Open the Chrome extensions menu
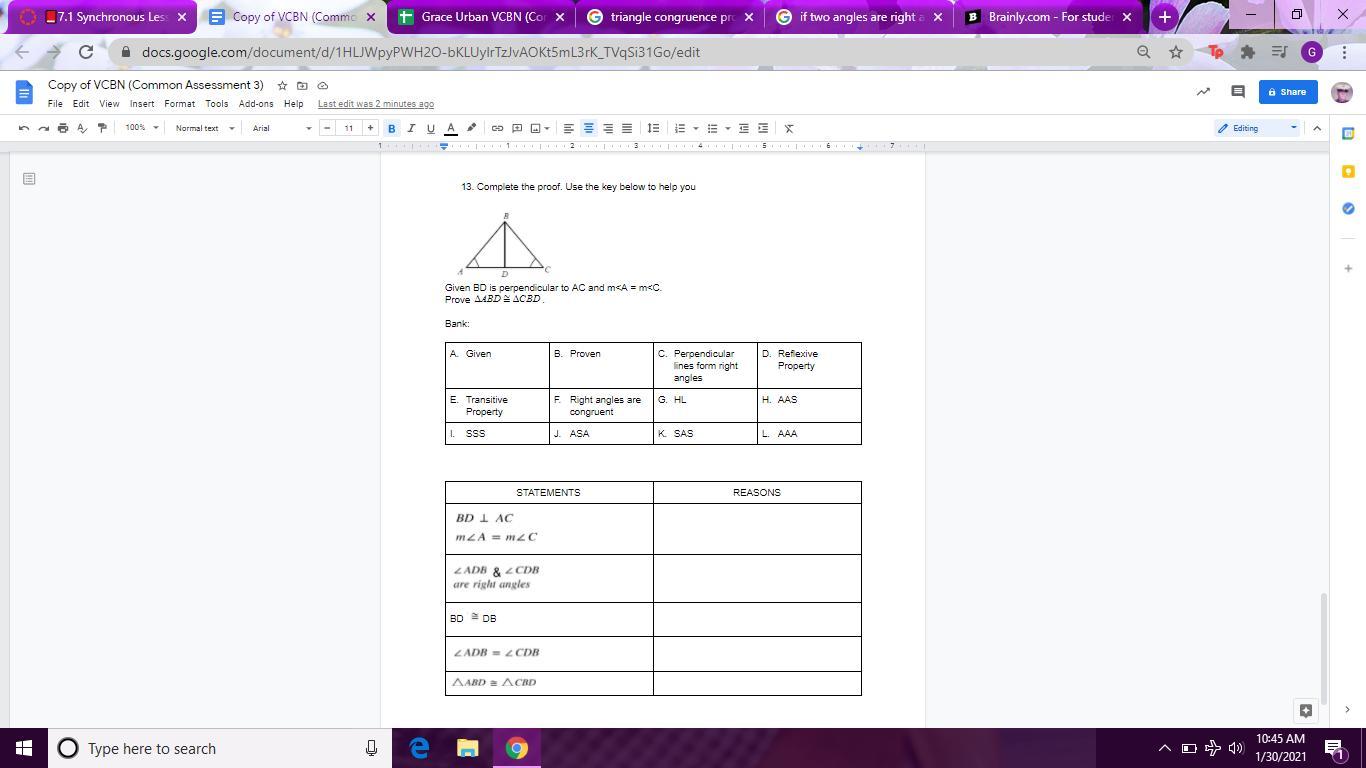This screenshot has width=1366, height=768. coord(1248,52)
